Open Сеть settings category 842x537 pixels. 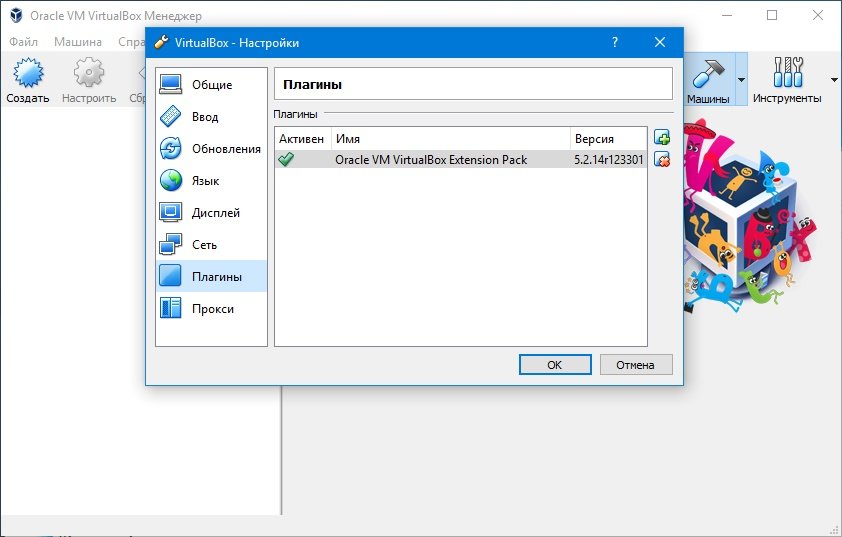(212, 244)
